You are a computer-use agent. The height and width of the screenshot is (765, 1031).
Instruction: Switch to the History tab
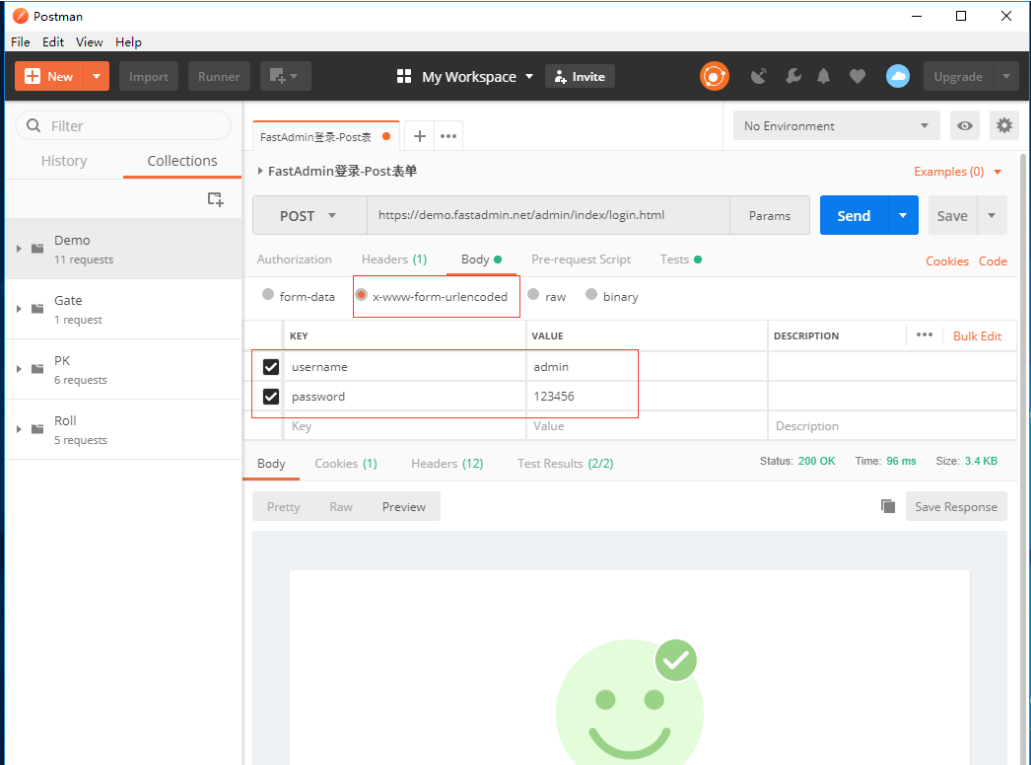point(64,160)
